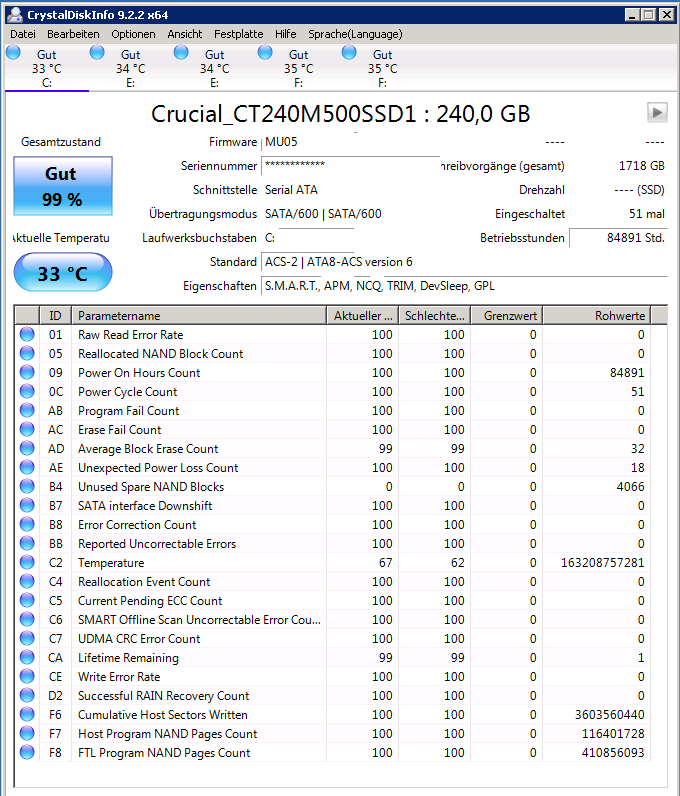The width and height of the screenshot is (680, 796).
Task: Open the Sprache(Language) menu
Action: click(x=355, y=34)
